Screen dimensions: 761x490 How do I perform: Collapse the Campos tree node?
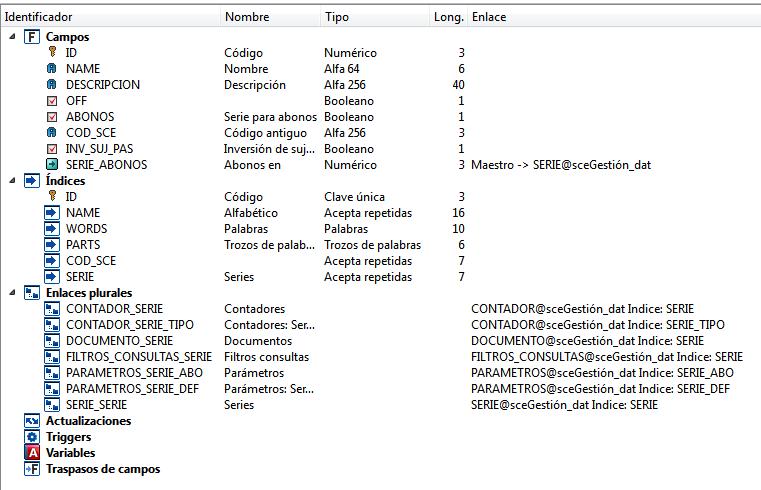(x=11, y=36)
